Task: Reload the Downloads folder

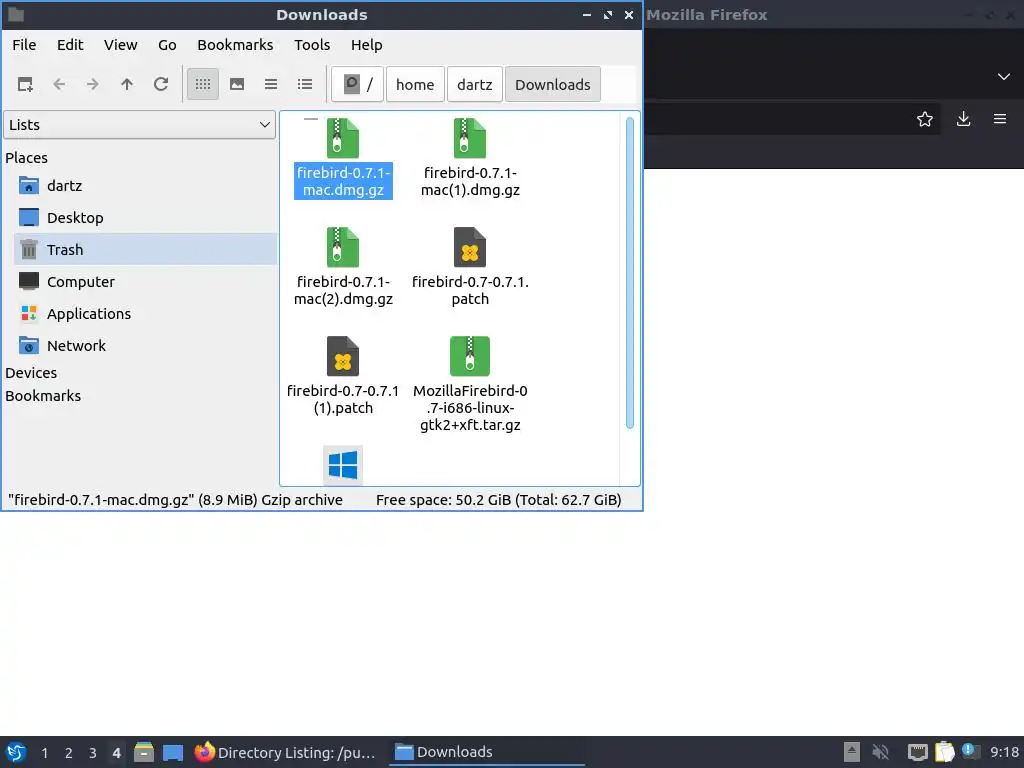Action: point(161,84)
